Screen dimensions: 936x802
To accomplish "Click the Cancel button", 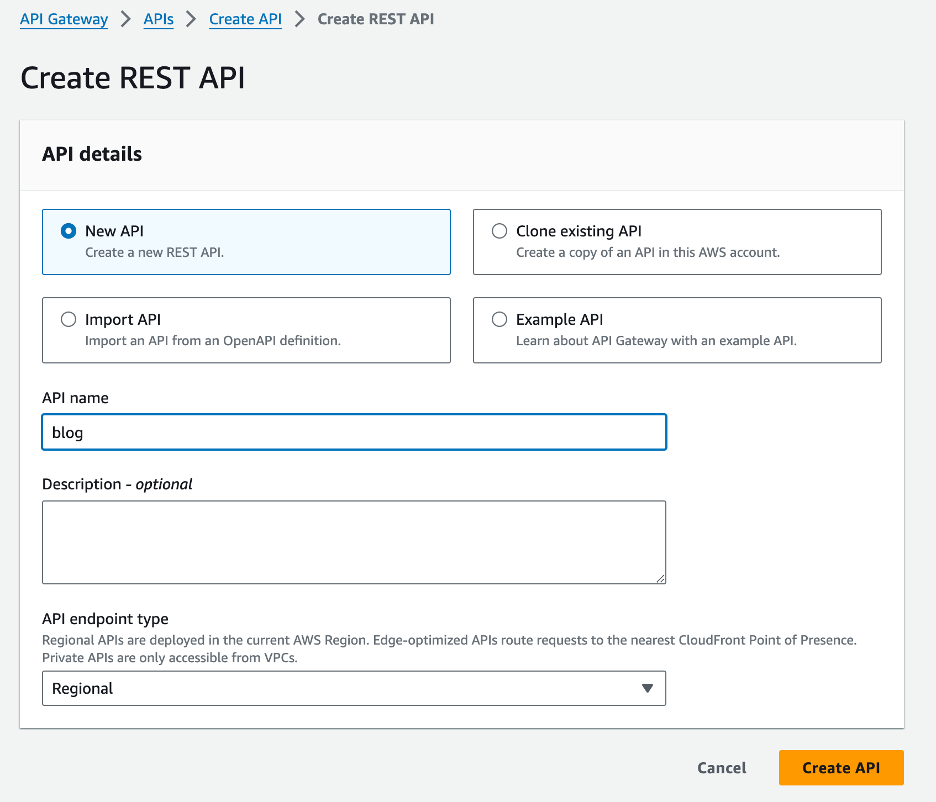I will (721, 767).
